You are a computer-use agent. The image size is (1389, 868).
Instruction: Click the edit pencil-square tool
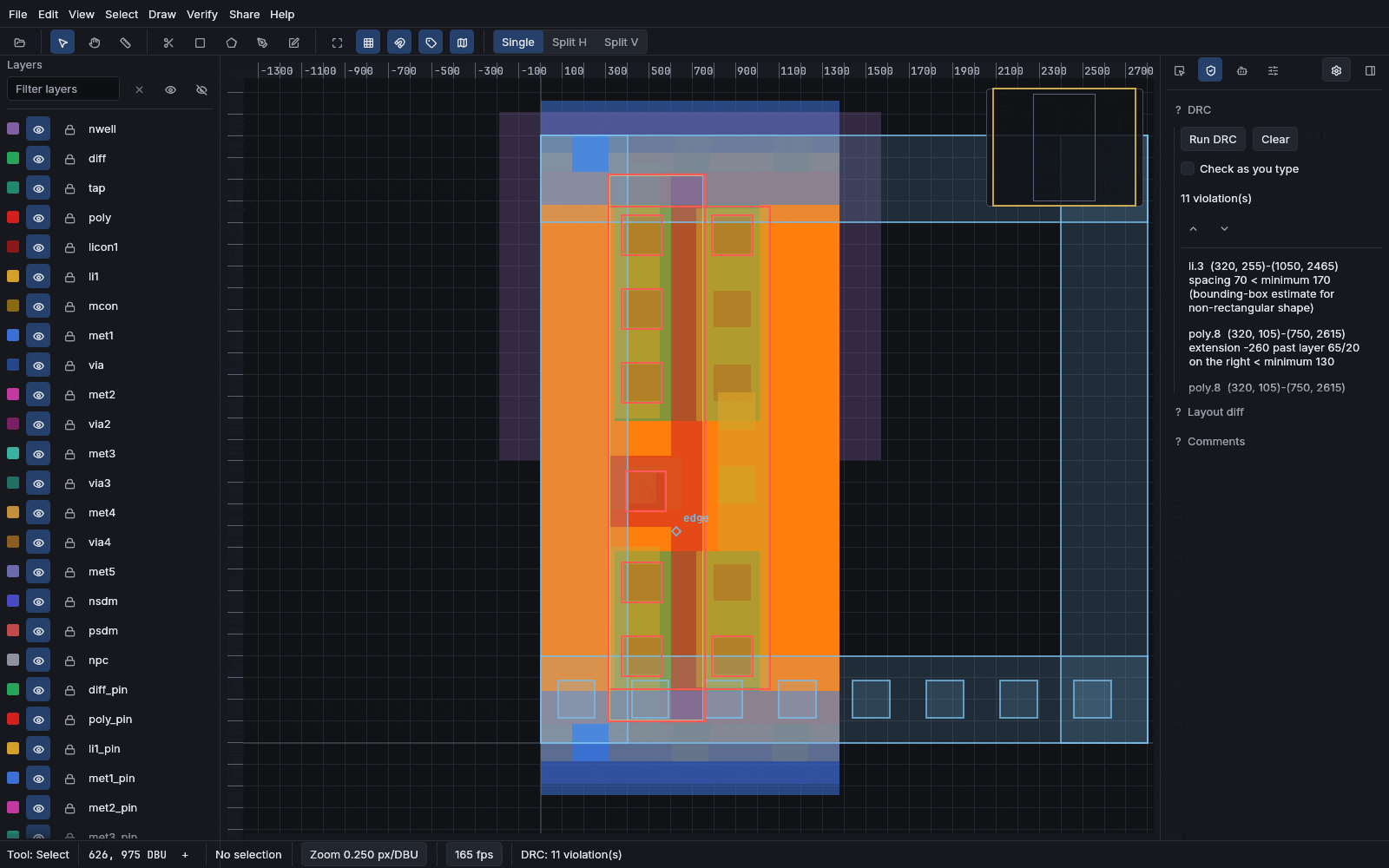(x=293, y=43)
